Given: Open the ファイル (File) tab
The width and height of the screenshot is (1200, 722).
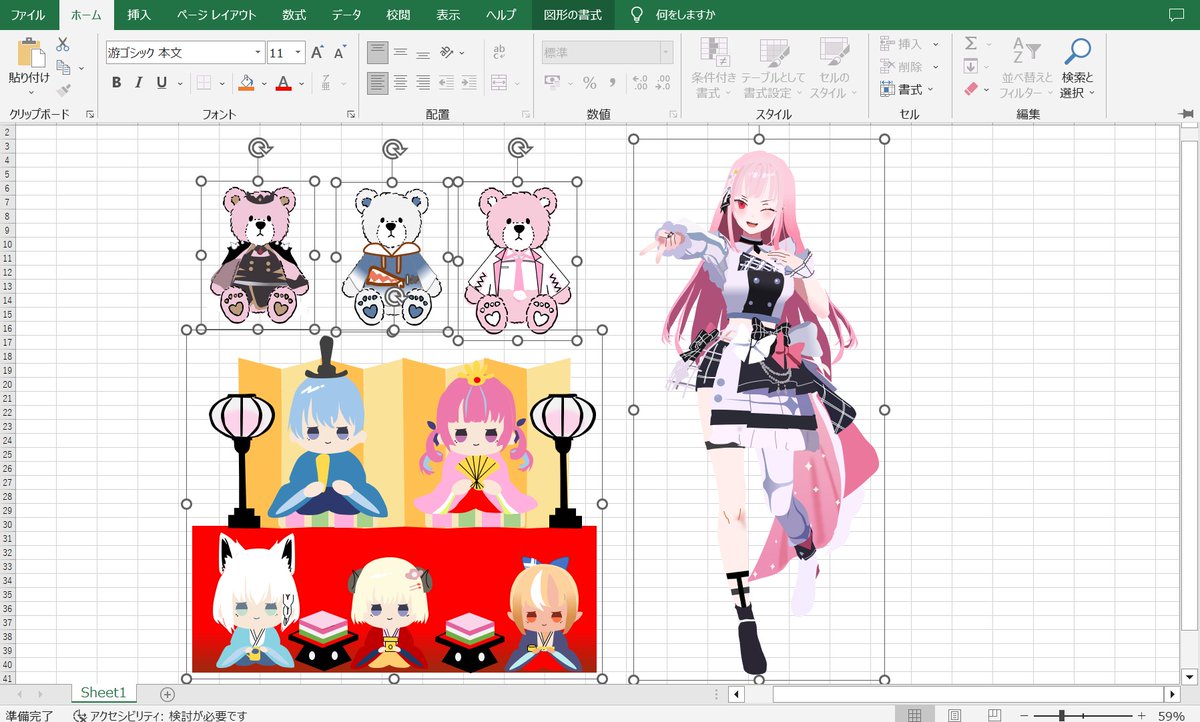Looking at the screenshot, I should tap(28, 15).
